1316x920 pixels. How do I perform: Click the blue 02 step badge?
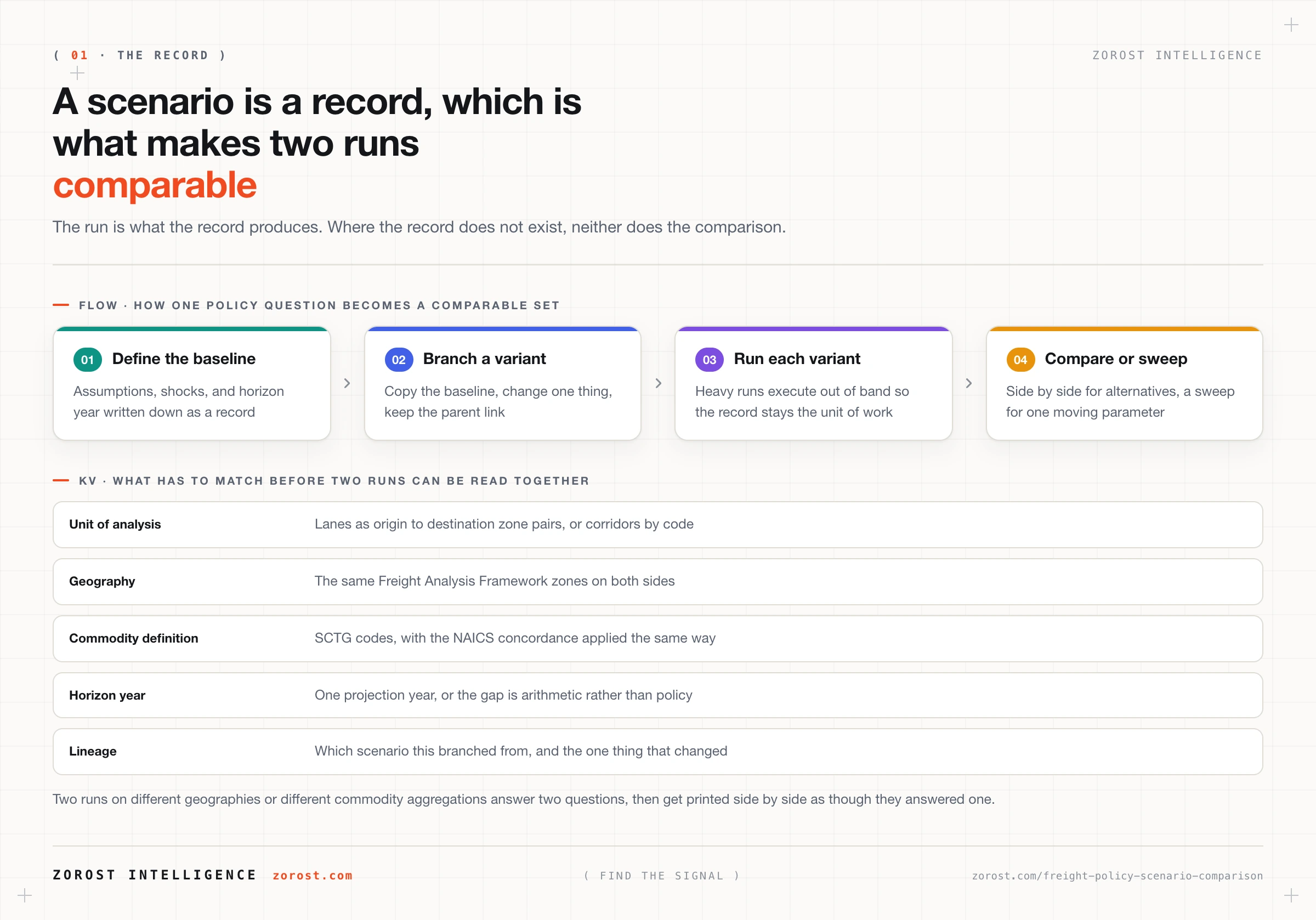tap(399, 360)
